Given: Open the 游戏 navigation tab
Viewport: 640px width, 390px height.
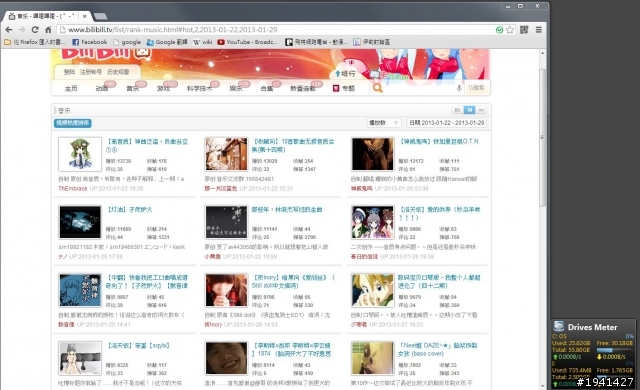Looking at the screenshot, I should (x=163, y=88).
